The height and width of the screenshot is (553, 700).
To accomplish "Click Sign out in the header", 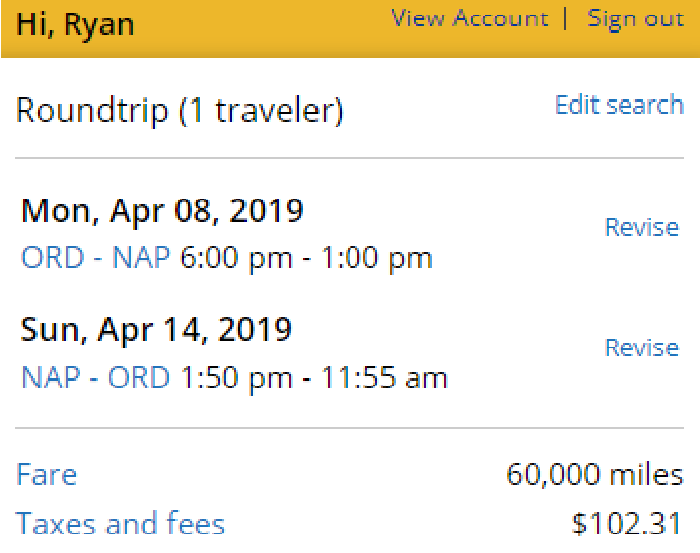I will 635,19.
